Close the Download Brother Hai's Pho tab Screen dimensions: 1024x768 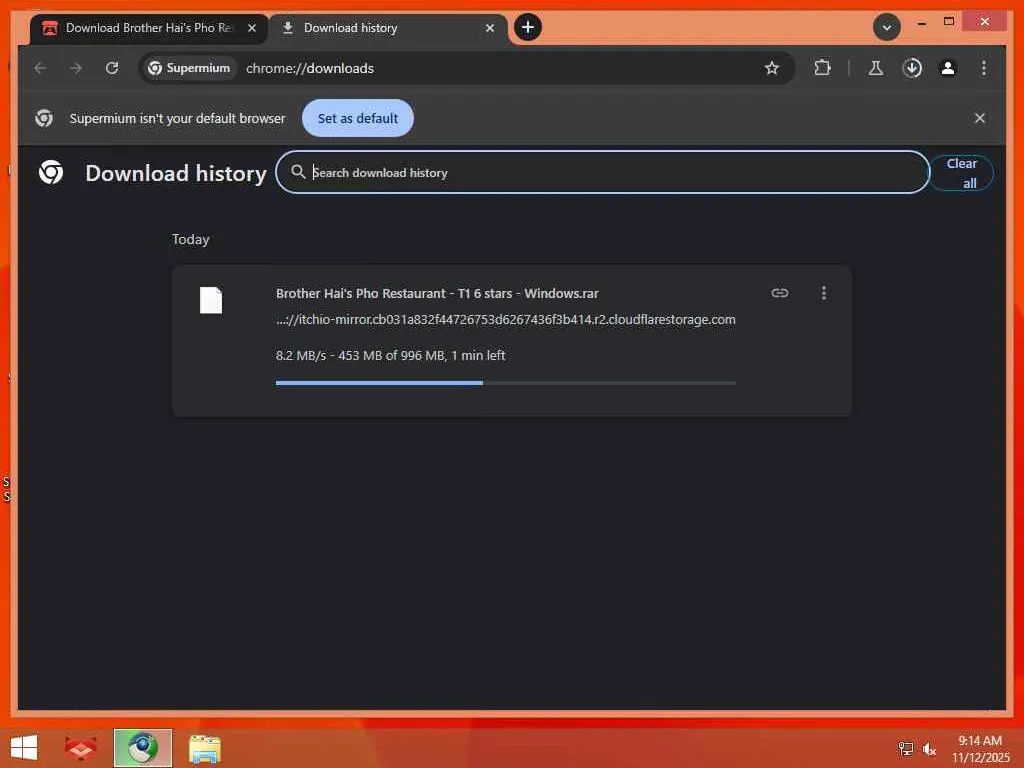(251, 28)
